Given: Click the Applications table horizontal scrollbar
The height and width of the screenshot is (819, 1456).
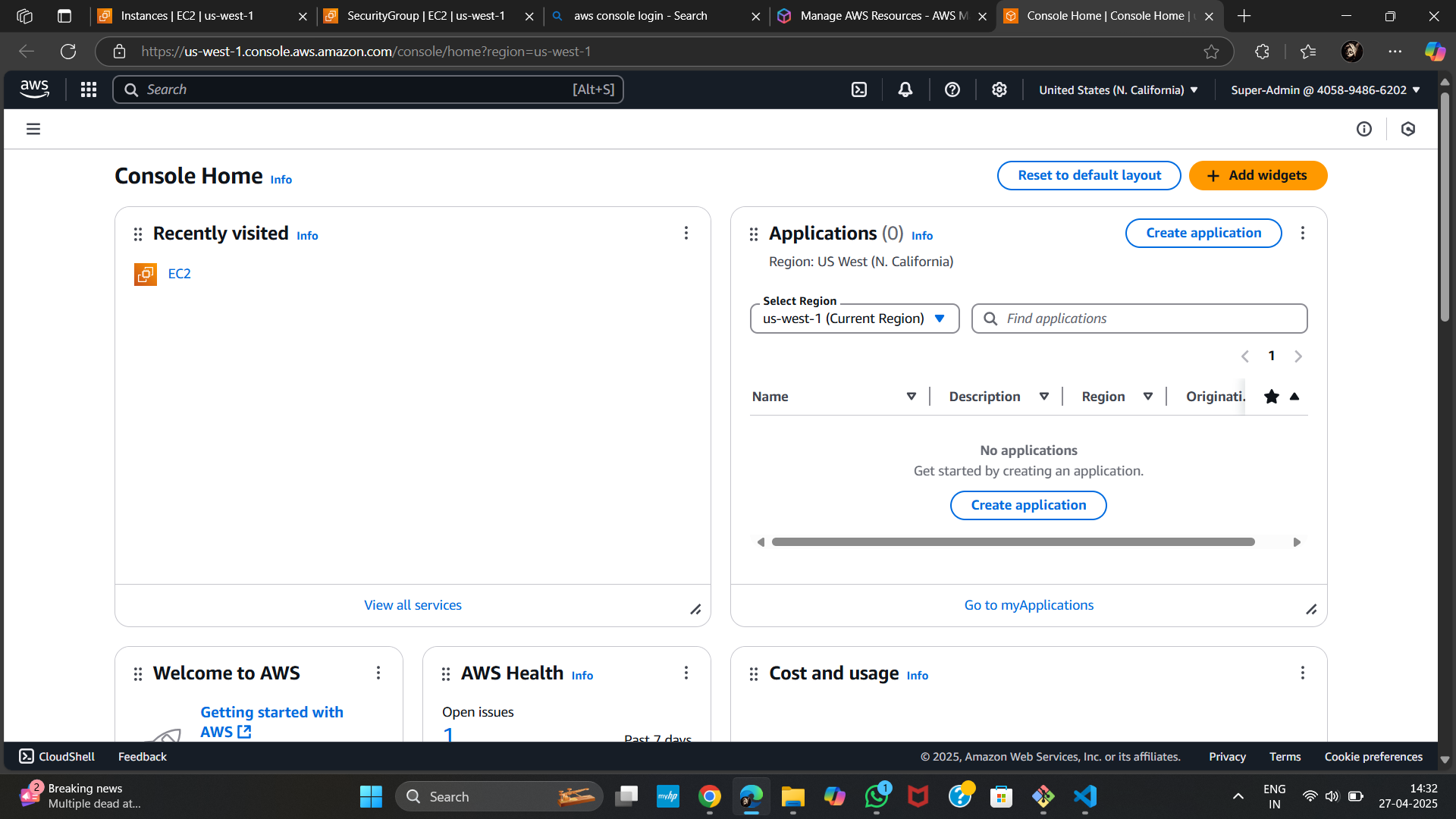Looking at the screenshot, I should [1013, 542].
